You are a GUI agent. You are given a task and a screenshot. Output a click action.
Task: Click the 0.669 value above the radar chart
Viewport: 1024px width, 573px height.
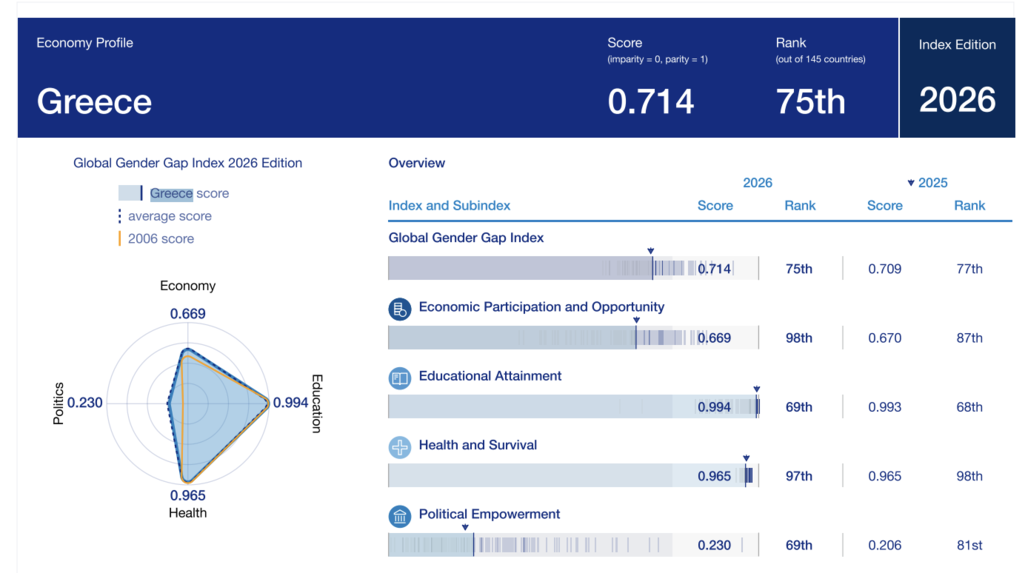187,314
